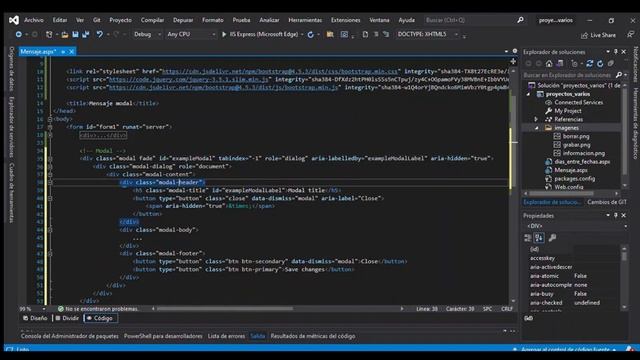The width and height of the screenshot is (640, 360).
Task: Open the Git menu
Action: click(96, 20)
